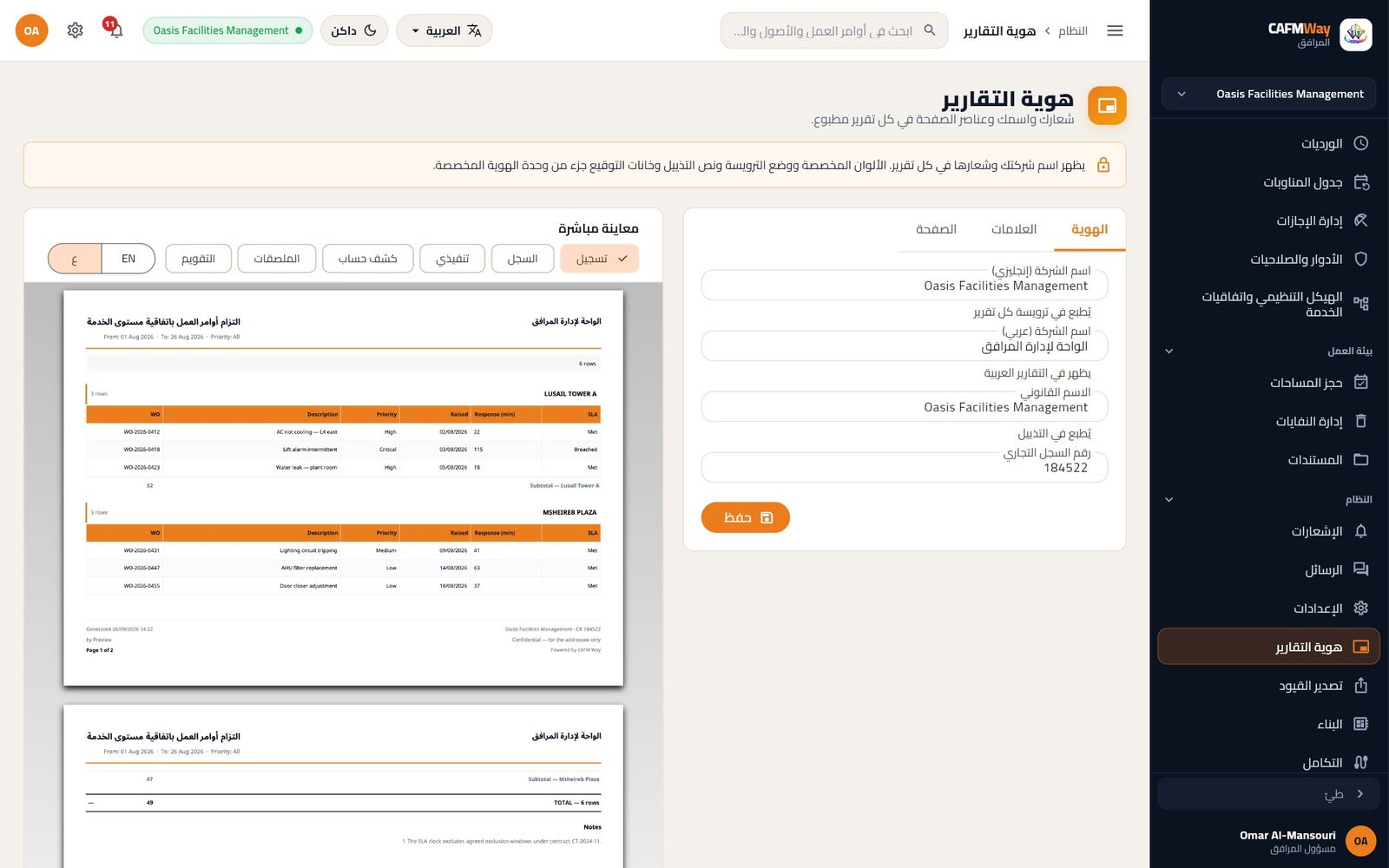Click first preview page thumbnail
Image resolution: width=1389 pixels, height=868 pixels.
[x=344, y=488]
